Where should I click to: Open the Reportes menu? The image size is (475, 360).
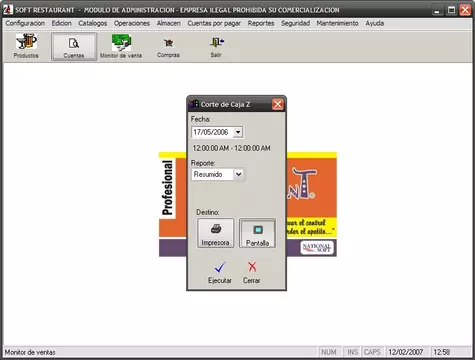coord(261,23)
